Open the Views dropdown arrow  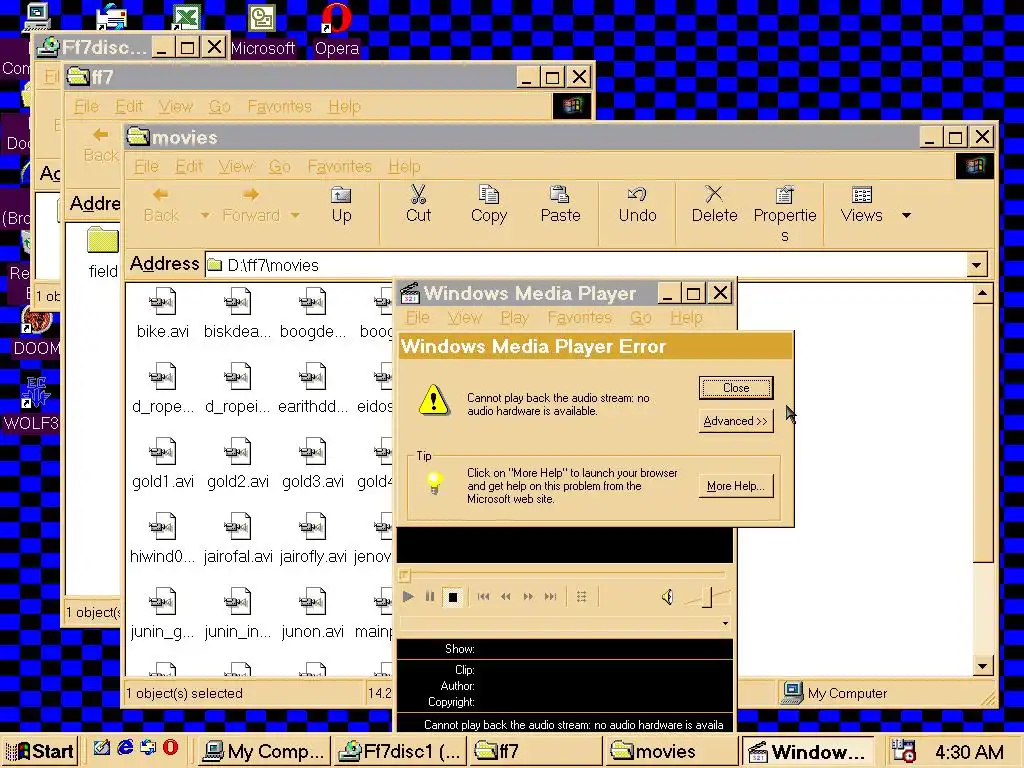click(x=906, y=215)
